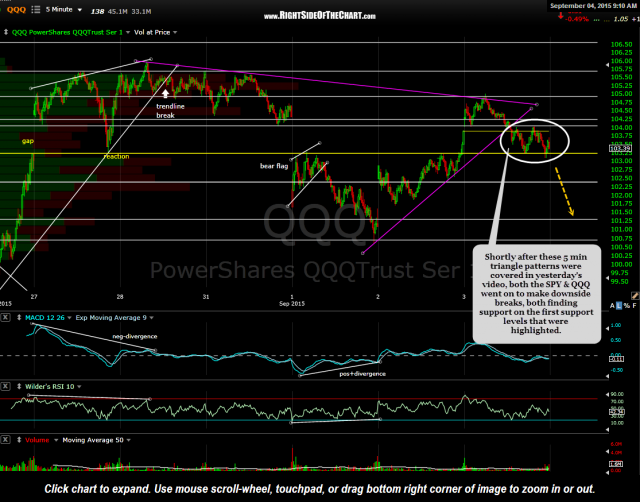Toggle the A (auto) axis scale button
Viewport: 640px width, 502px height.
[x=612, y=306]
